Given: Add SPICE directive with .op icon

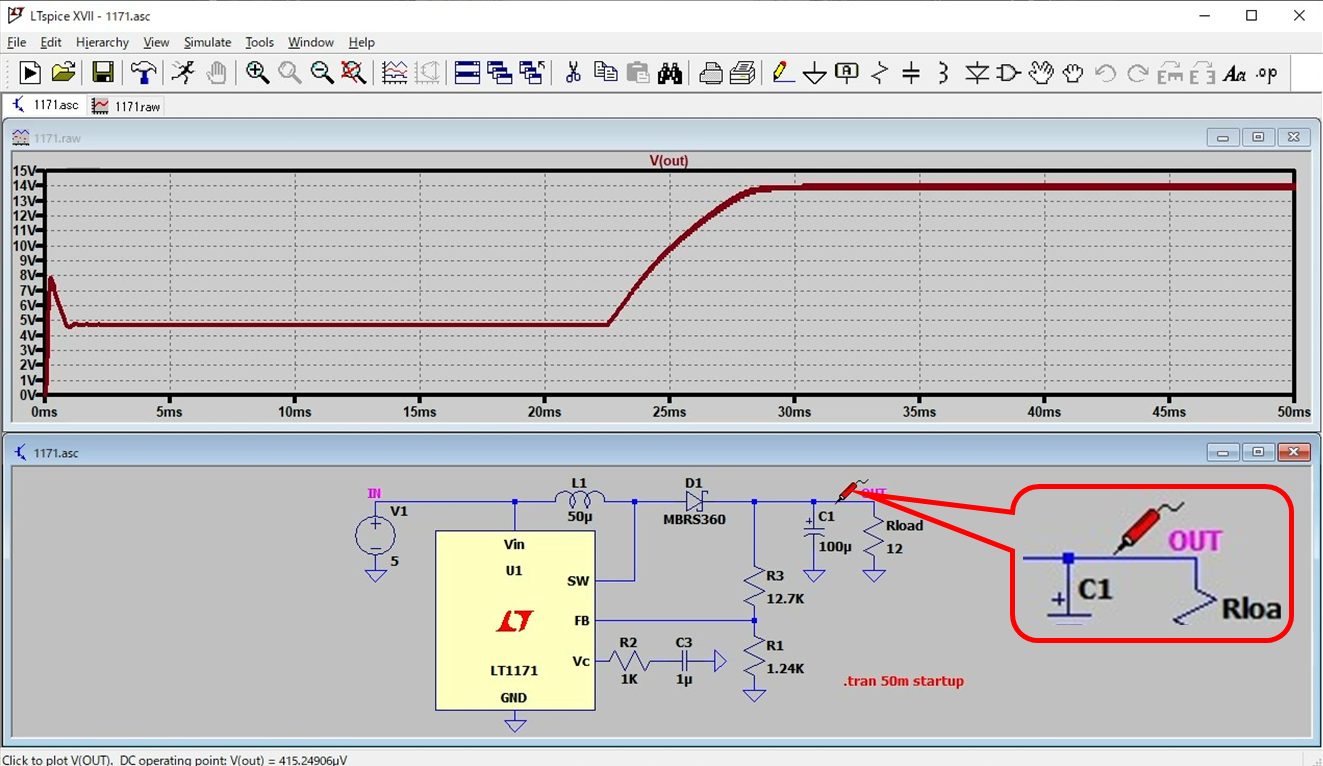Looking at the screenshot, I should [1267, 72].
